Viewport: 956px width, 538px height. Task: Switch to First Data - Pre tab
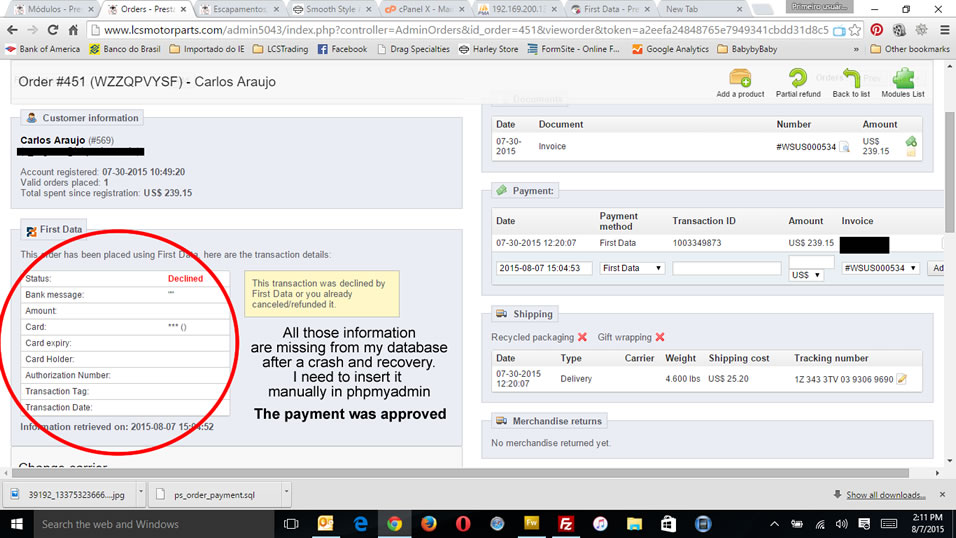click(x=610, y=9)
